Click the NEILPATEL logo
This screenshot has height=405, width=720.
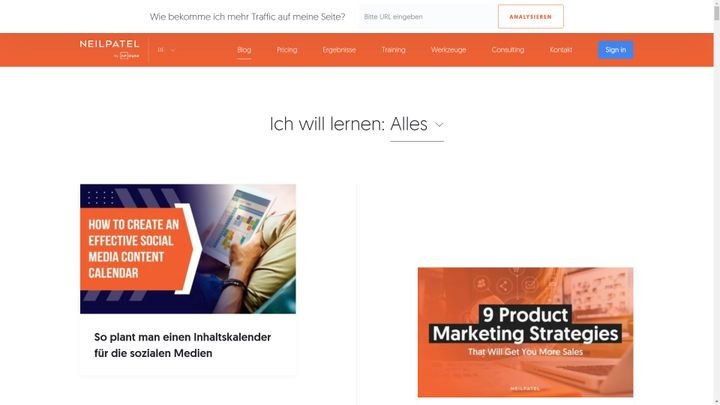click(109, 44)
